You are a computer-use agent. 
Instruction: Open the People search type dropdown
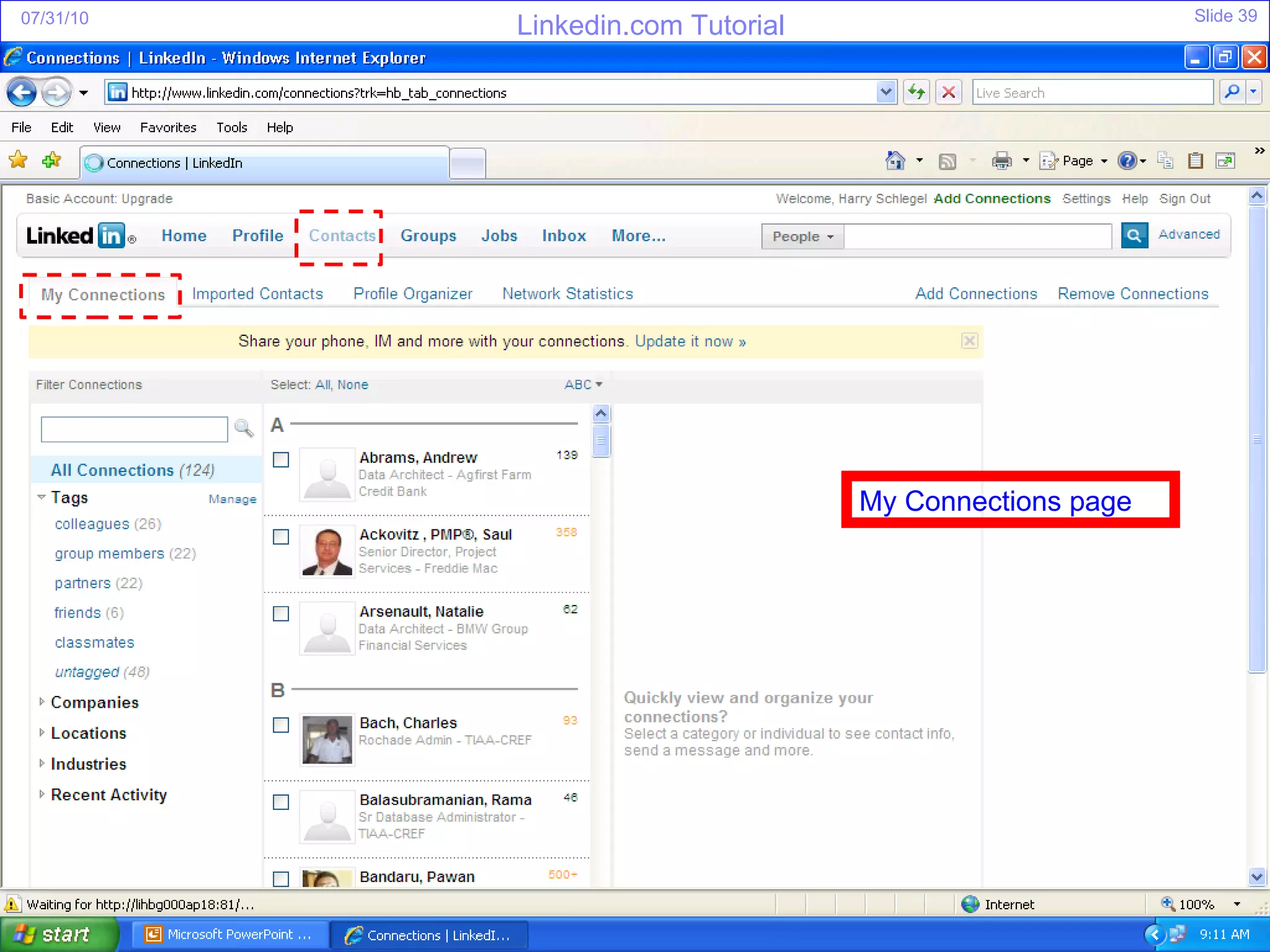tap(802, 237)
